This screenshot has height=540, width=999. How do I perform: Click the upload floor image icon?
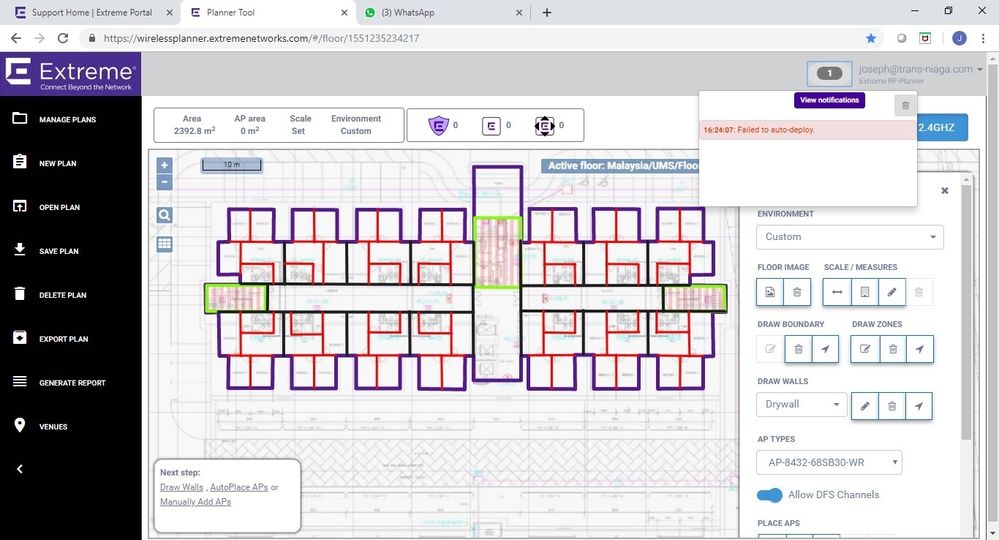pyautogui.click(x=770, y=292)
